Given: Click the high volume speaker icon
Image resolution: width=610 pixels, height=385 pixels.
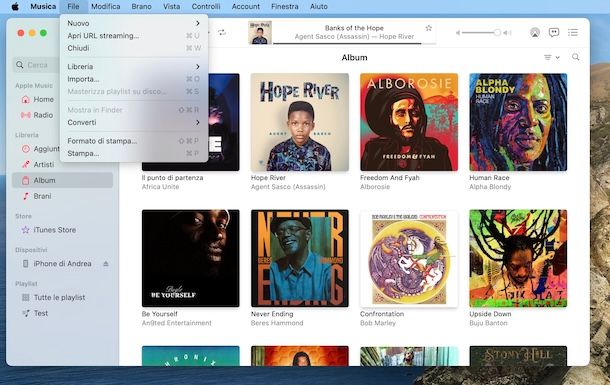Looking at the screenshot, I should [x=507, y=33].
